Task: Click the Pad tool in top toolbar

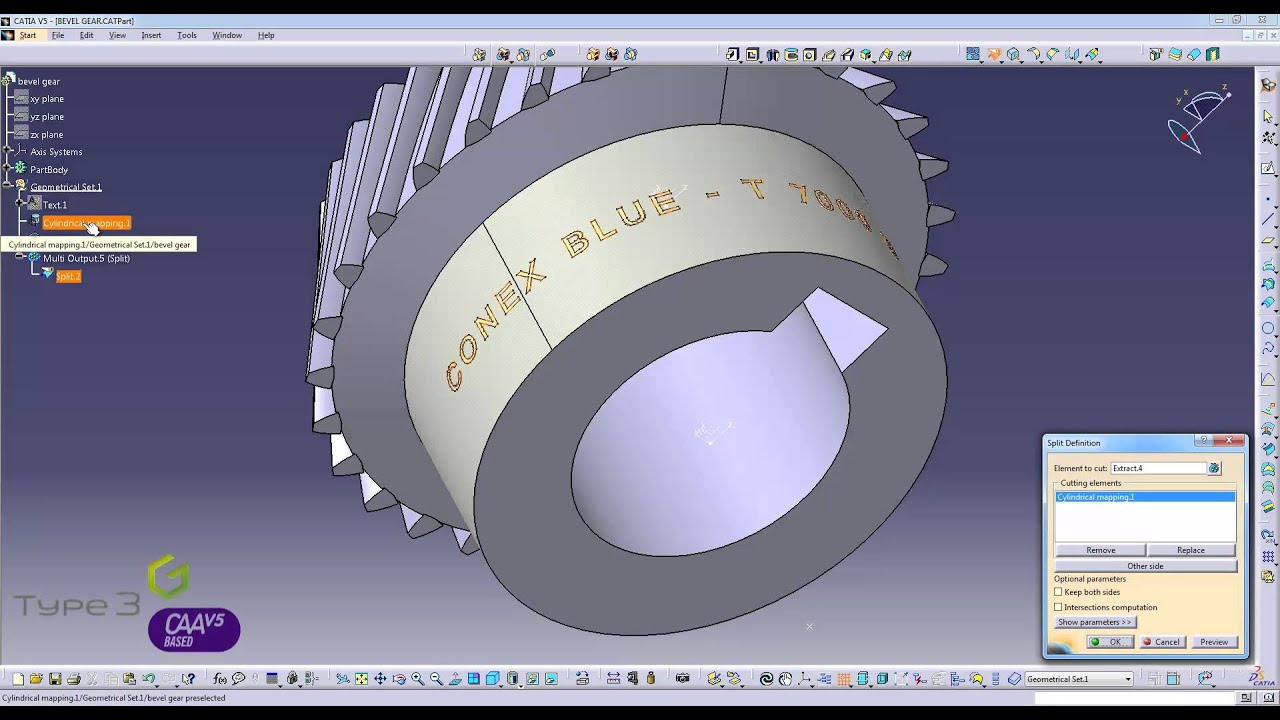Action: pos(732,55)
